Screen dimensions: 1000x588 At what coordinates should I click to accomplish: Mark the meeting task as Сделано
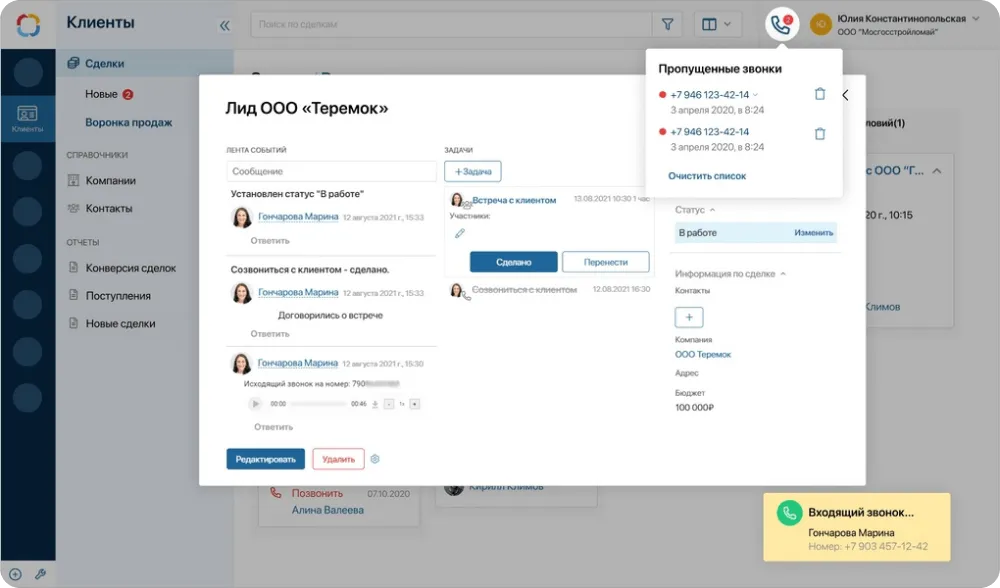pos(513,262)
